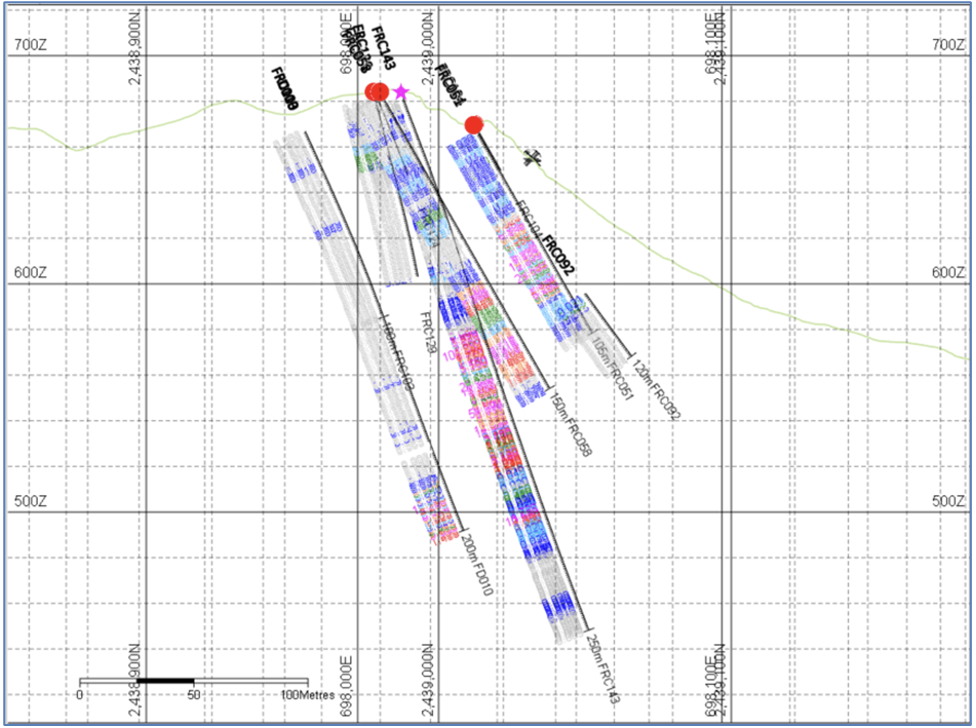Image resolution: width=976 pixels, height=728 pixels.
Task: Select the 600Z elevation label on right edge
Action: [948, 273]
